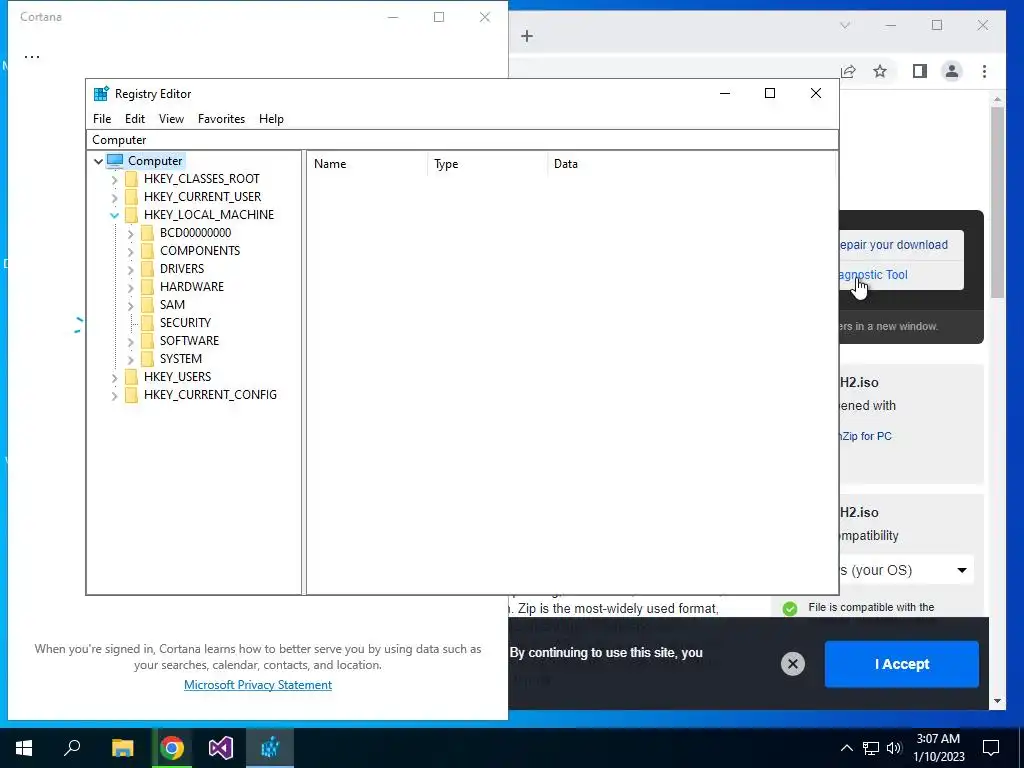Expand HKEY_CLASSES_ROOT node

click(x=115, y=179)
